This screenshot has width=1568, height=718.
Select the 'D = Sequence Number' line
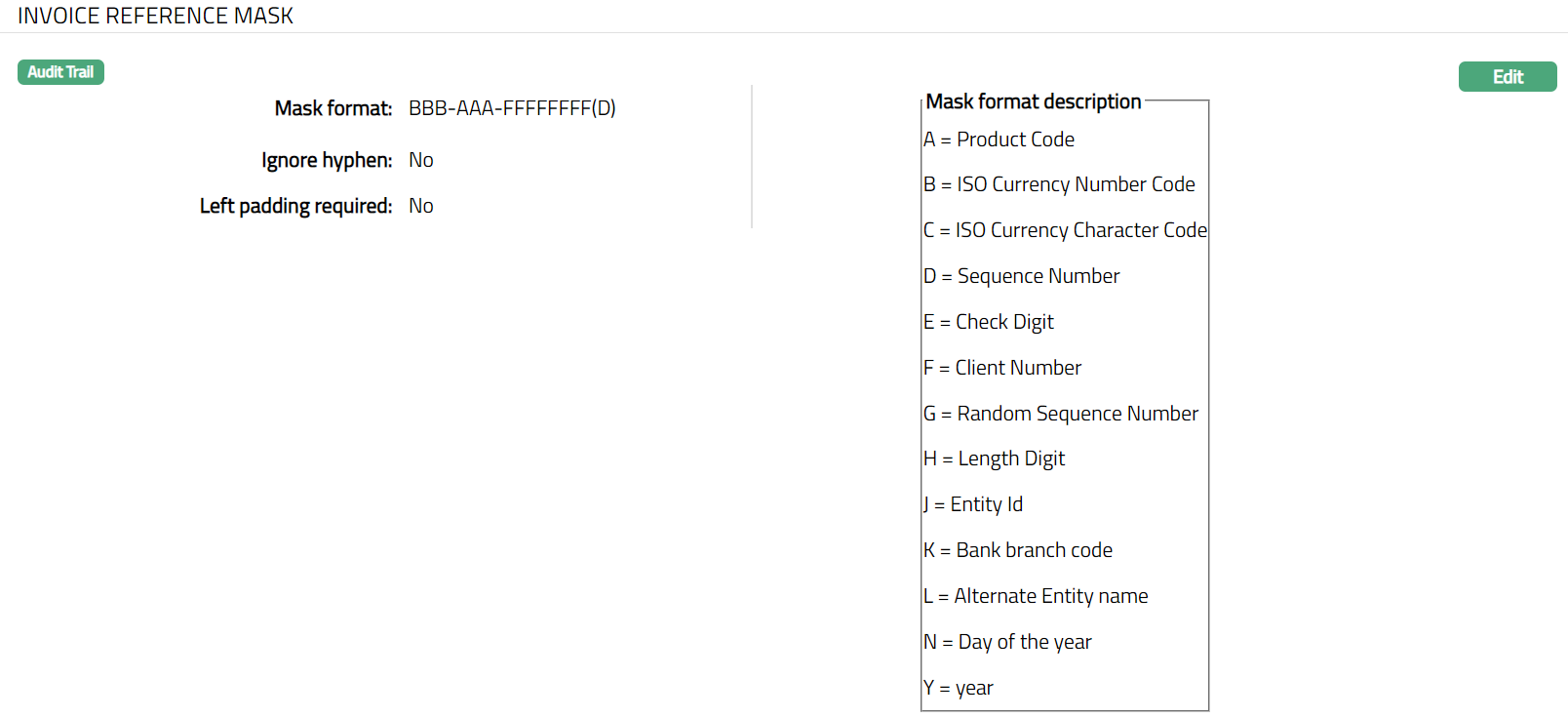tap(1021, 276)
